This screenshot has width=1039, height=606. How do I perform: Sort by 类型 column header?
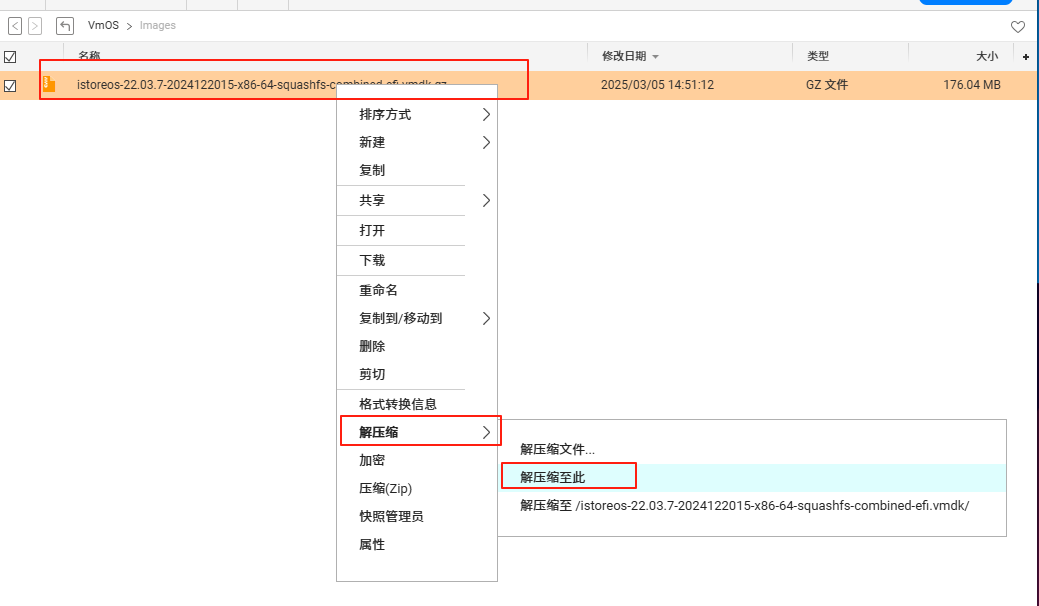click(x=818, y=56)
